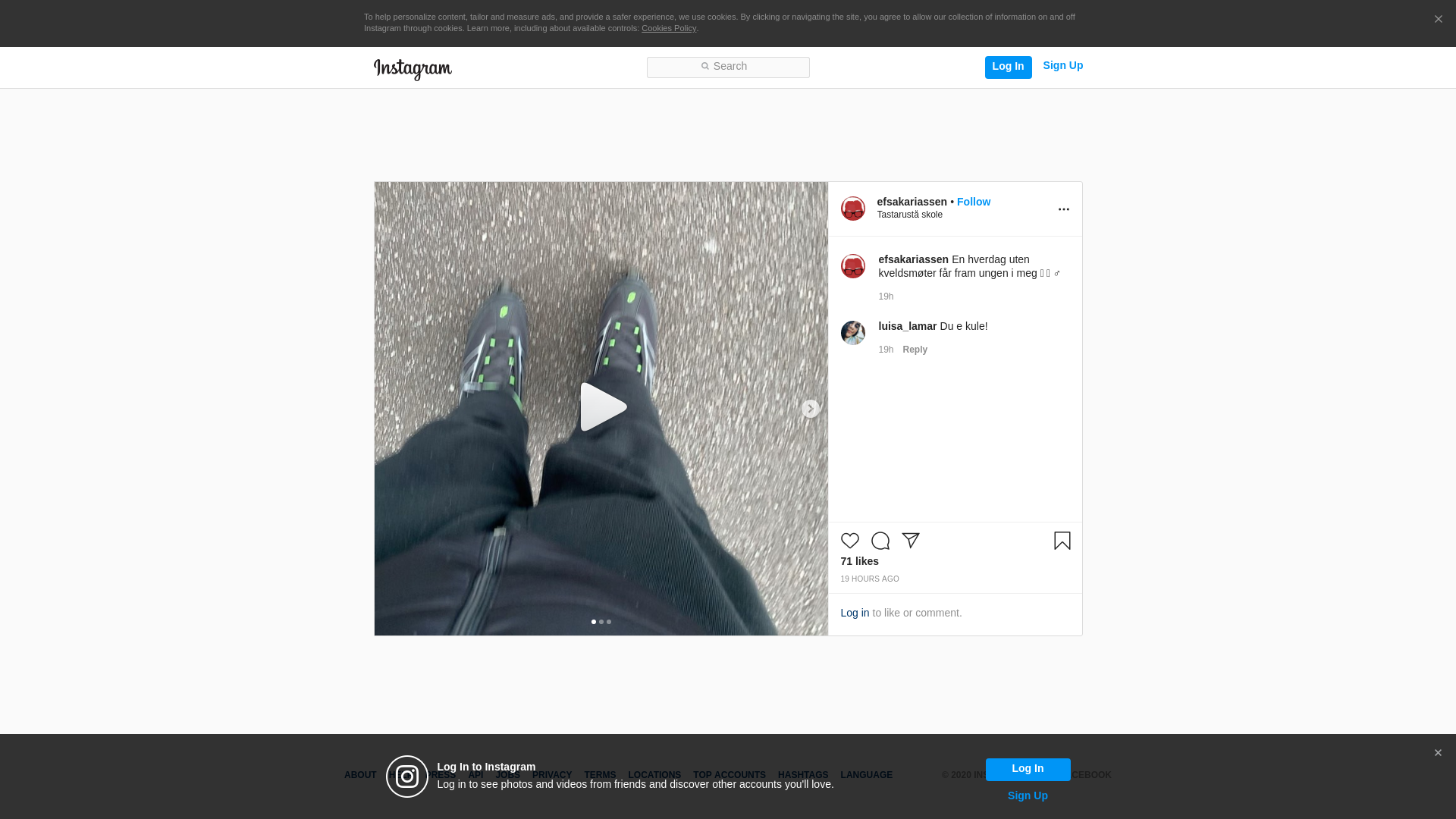Open post more options menu
The height and width of the screenshot is (819, 1456).
(1063, 209)
